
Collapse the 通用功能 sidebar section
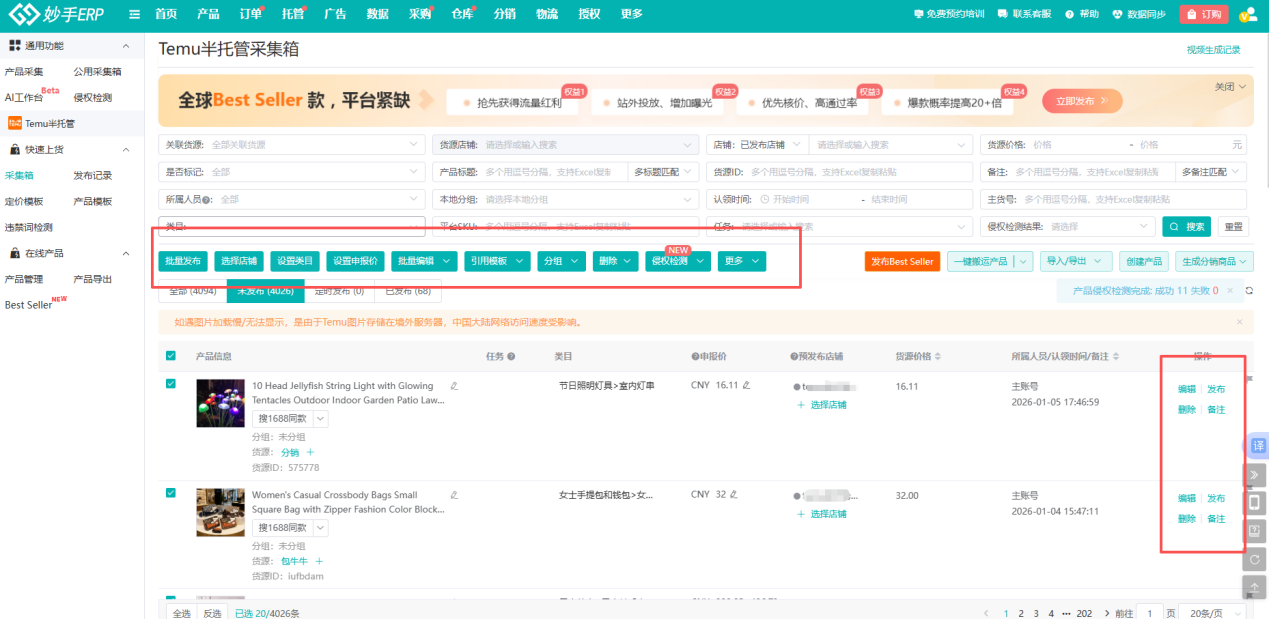[126, 46]
